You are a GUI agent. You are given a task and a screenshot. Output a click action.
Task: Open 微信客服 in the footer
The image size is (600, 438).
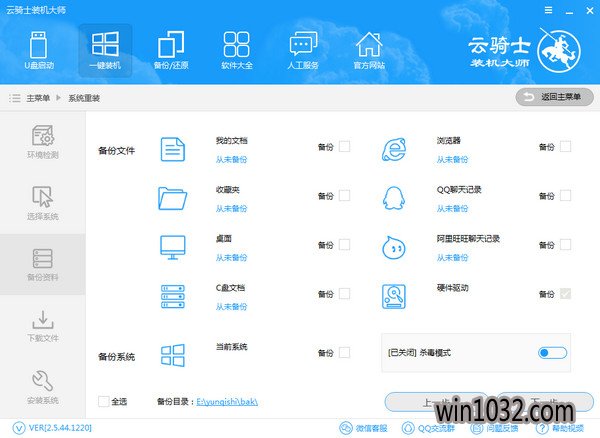click(x=364, y=428)
